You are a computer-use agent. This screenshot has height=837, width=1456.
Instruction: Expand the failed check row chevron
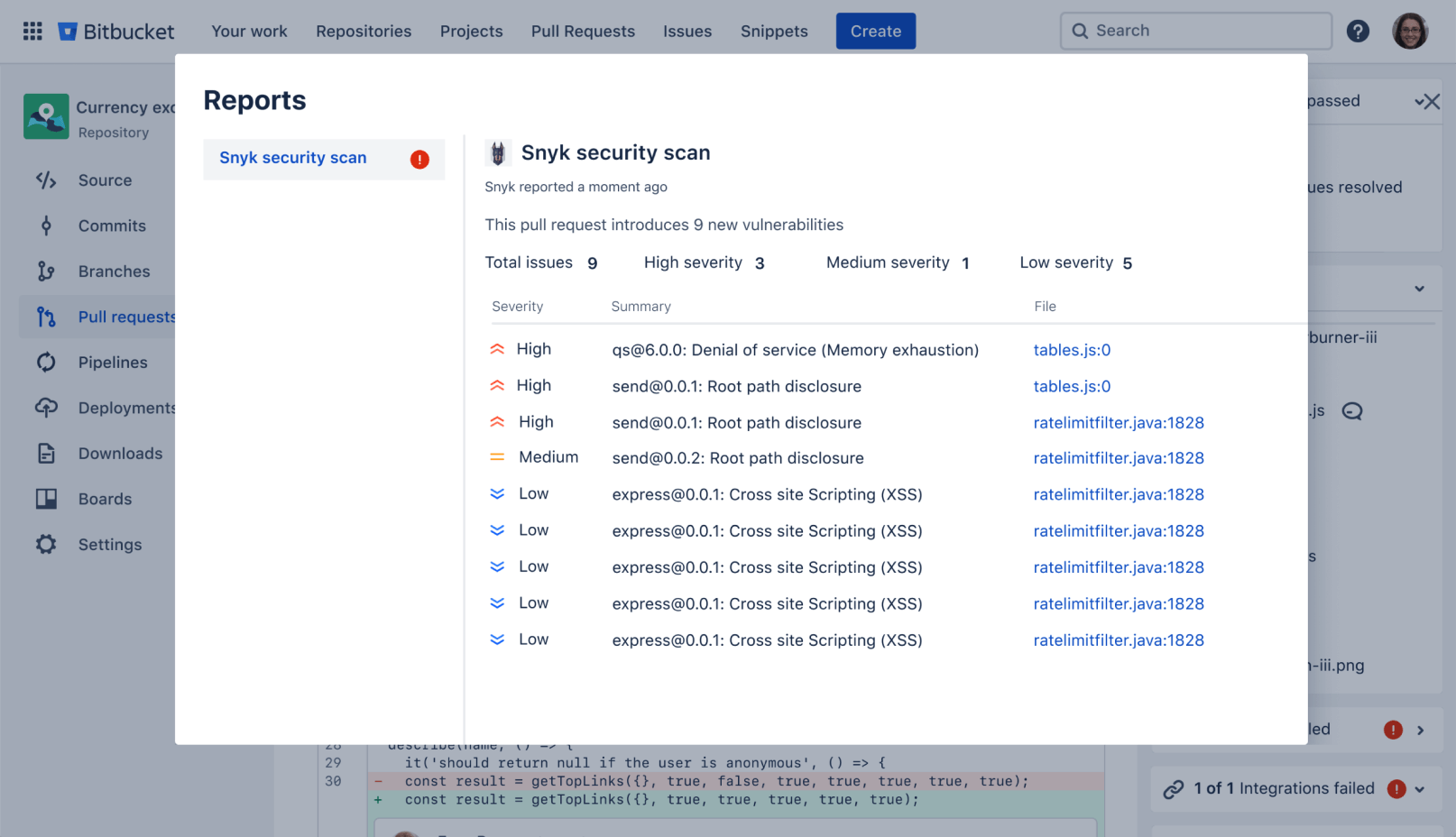[x=1421, y=729]
